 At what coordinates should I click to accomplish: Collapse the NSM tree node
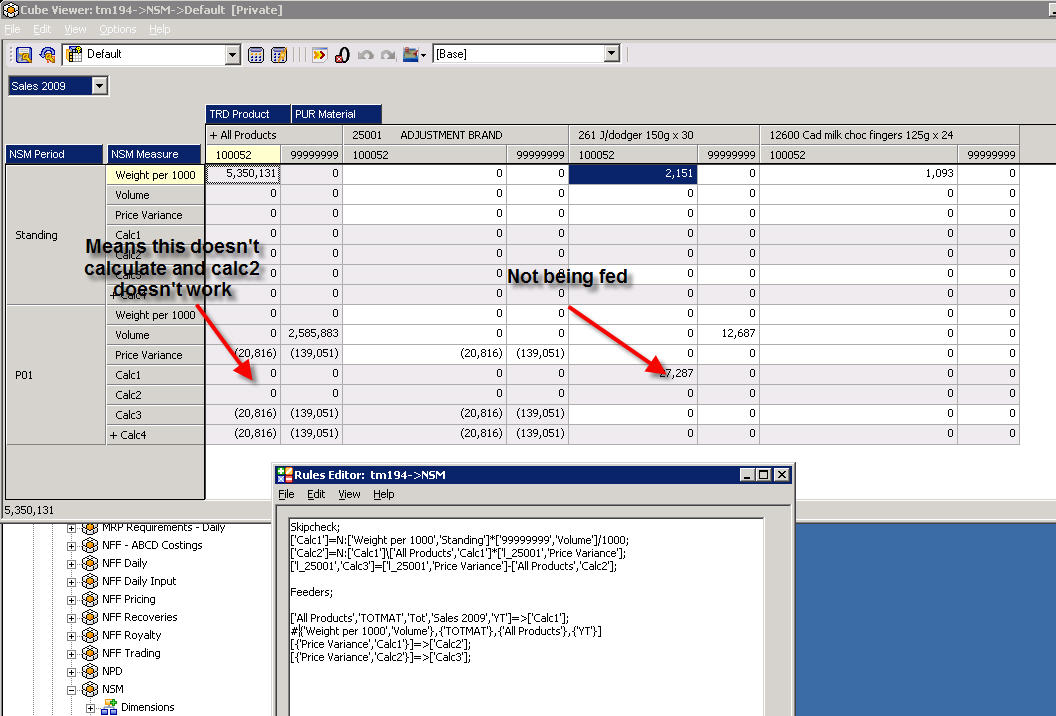coord(71,690)
